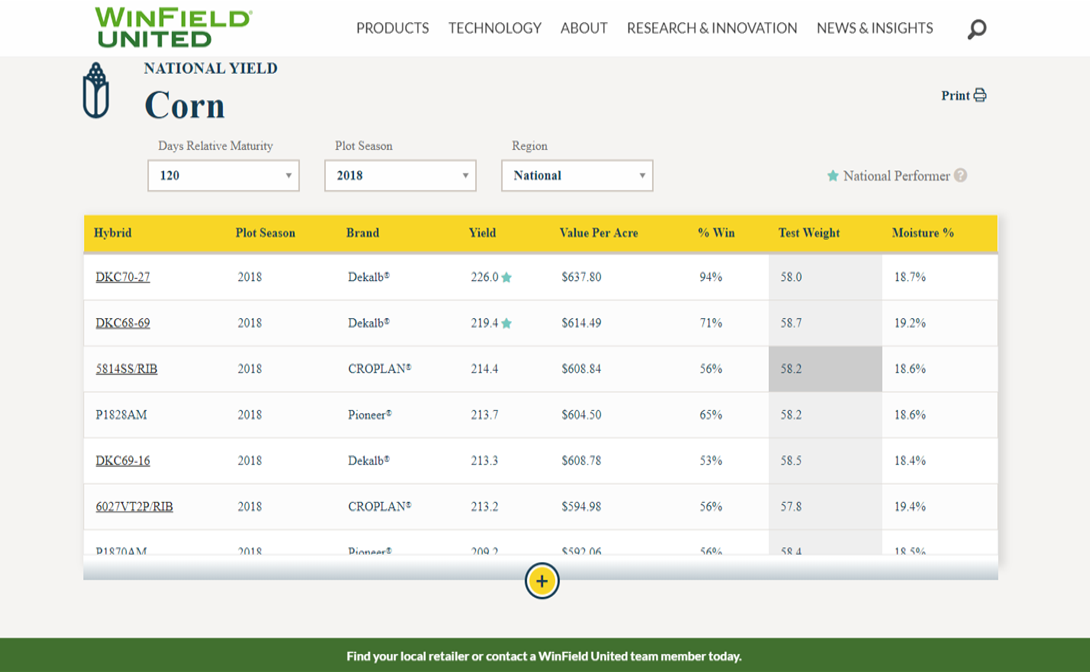Expand table rows with plus button

(542, 581)
